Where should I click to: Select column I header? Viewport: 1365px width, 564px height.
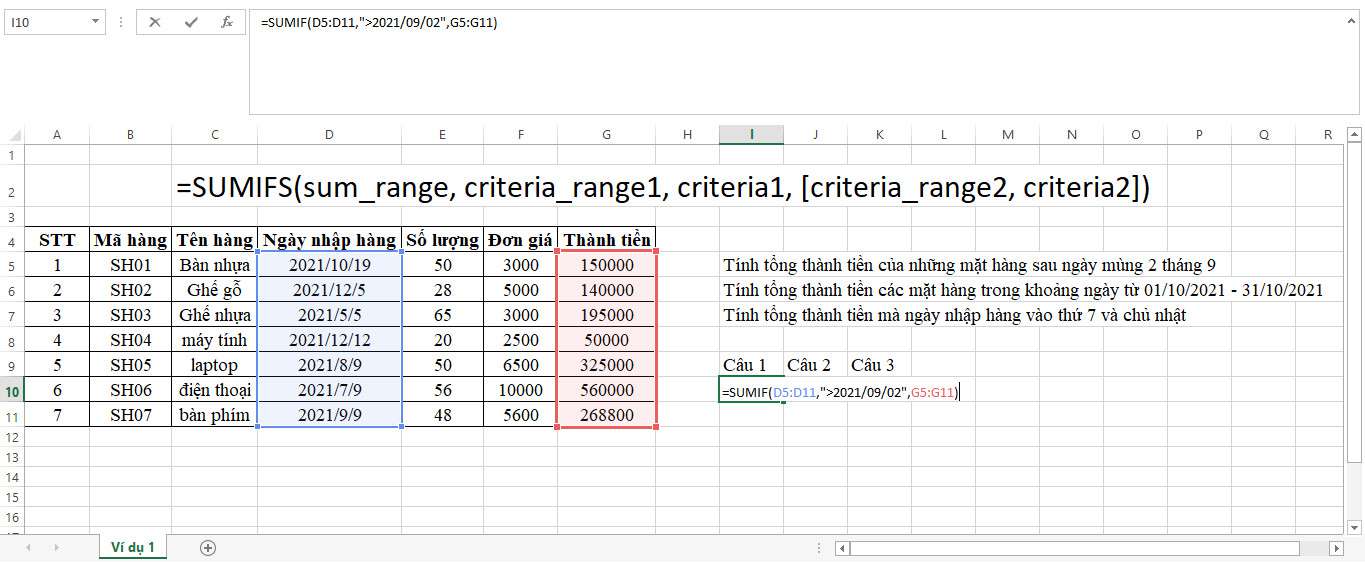click(751, 134)
